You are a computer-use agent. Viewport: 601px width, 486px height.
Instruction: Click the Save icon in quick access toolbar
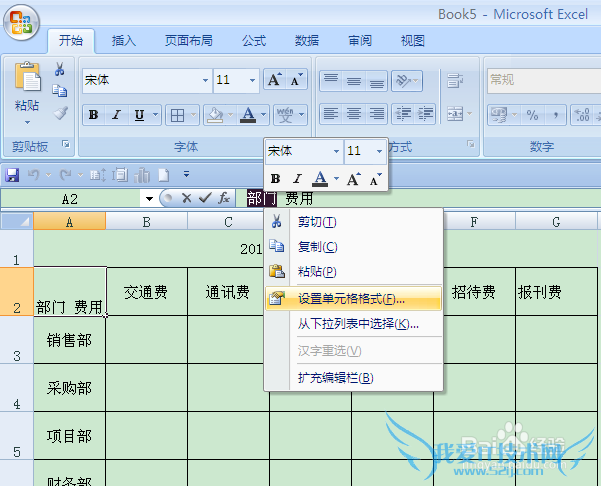coord(13,174)
